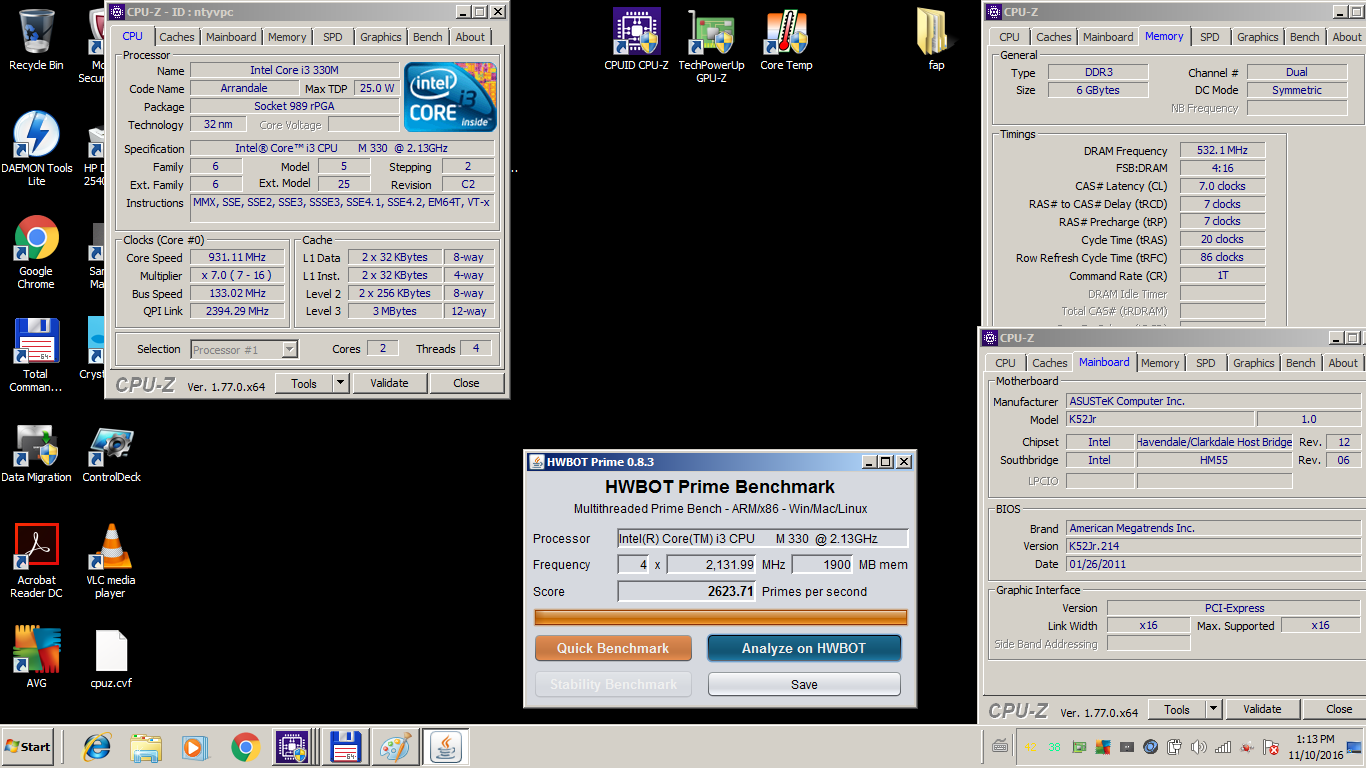Launch AVG desktop shortcut

[x=36, y=657]
